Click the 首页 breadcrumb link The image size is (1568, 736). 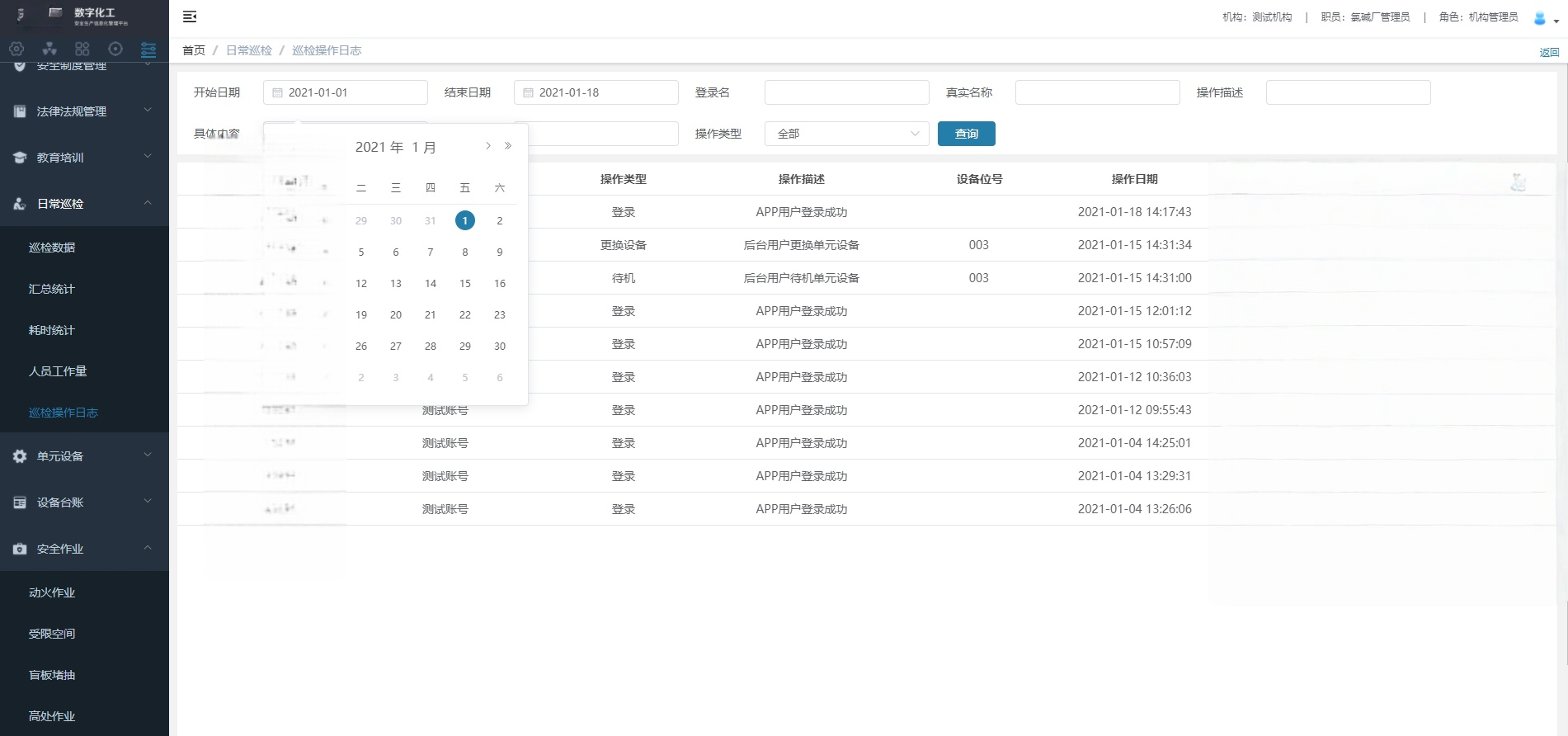194,50
